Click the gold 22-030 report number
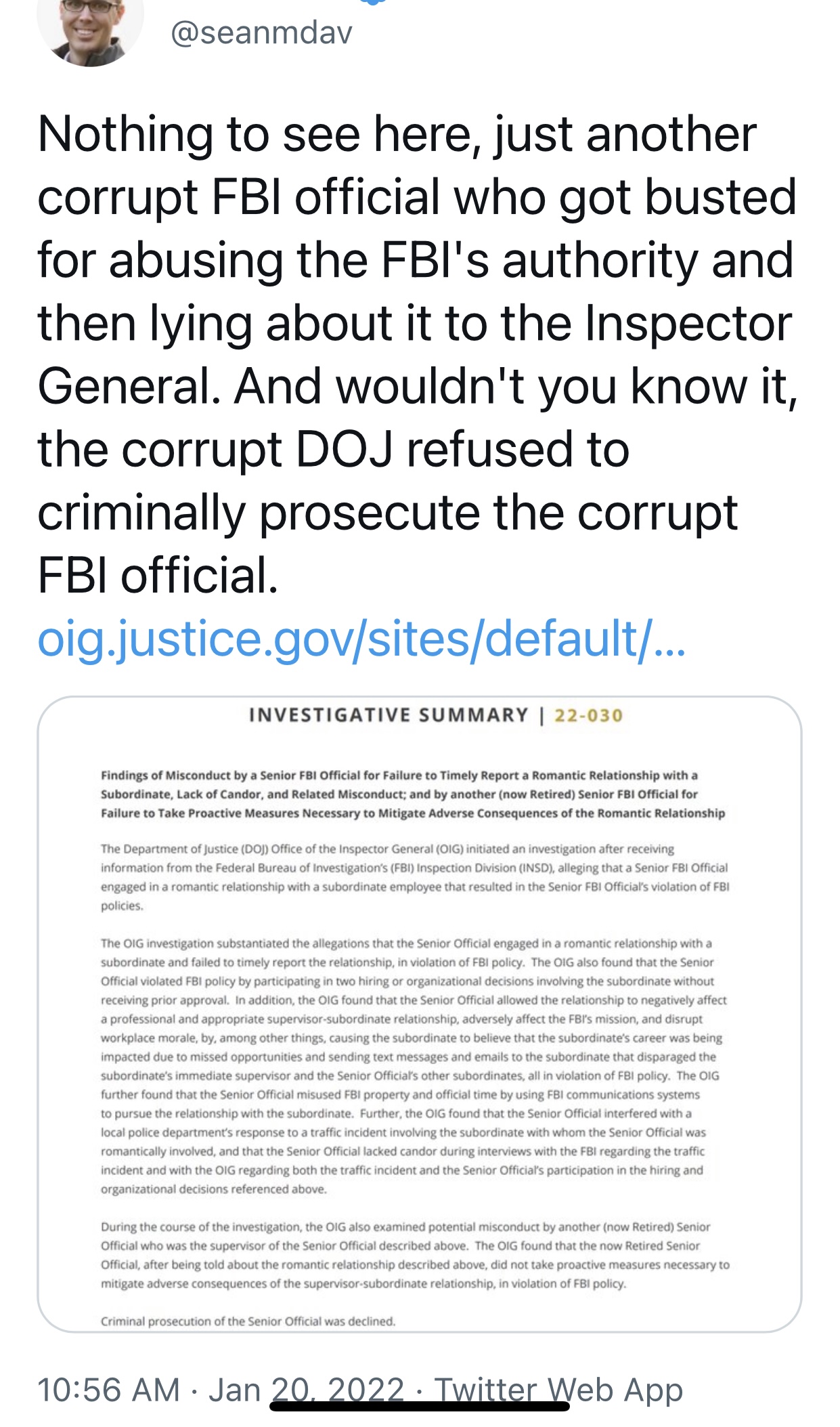 588,715
